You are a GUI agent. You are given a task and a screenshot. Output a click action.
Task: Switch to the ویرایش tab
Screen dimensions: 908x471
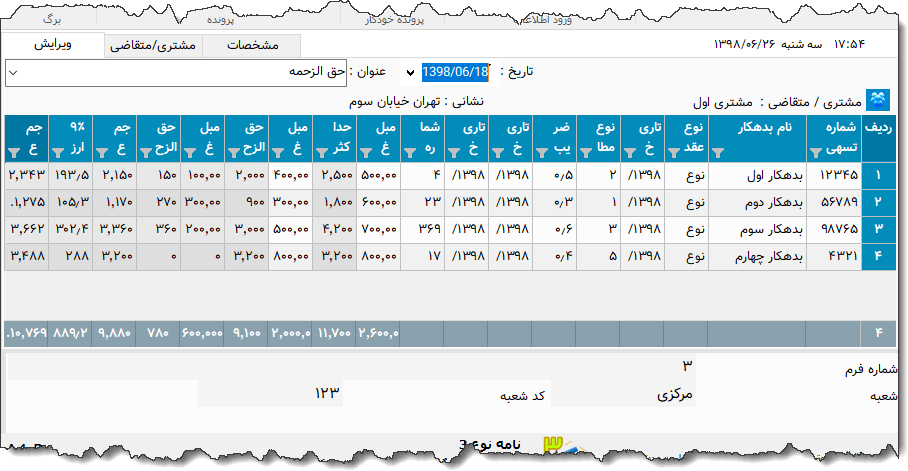[x=53, y=44]
